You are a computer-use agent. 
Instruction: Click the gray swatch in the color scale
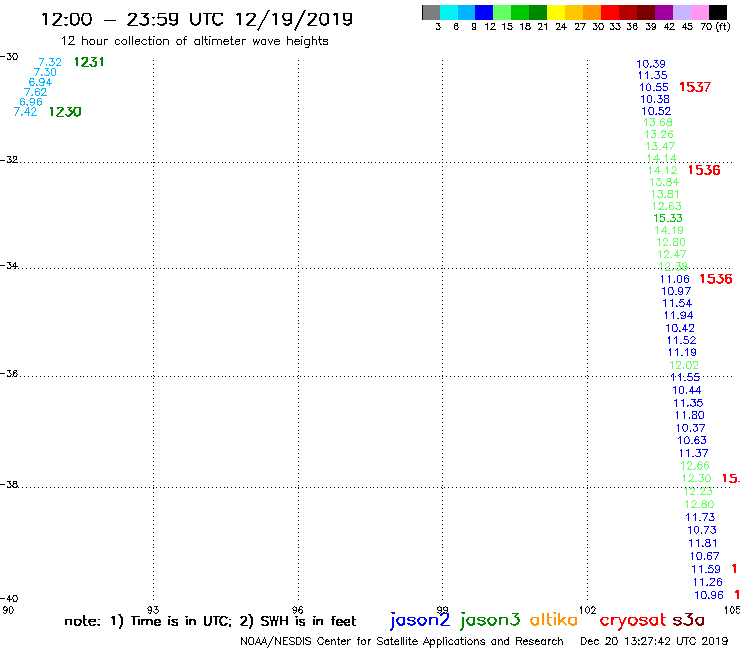tap(431, 12)
